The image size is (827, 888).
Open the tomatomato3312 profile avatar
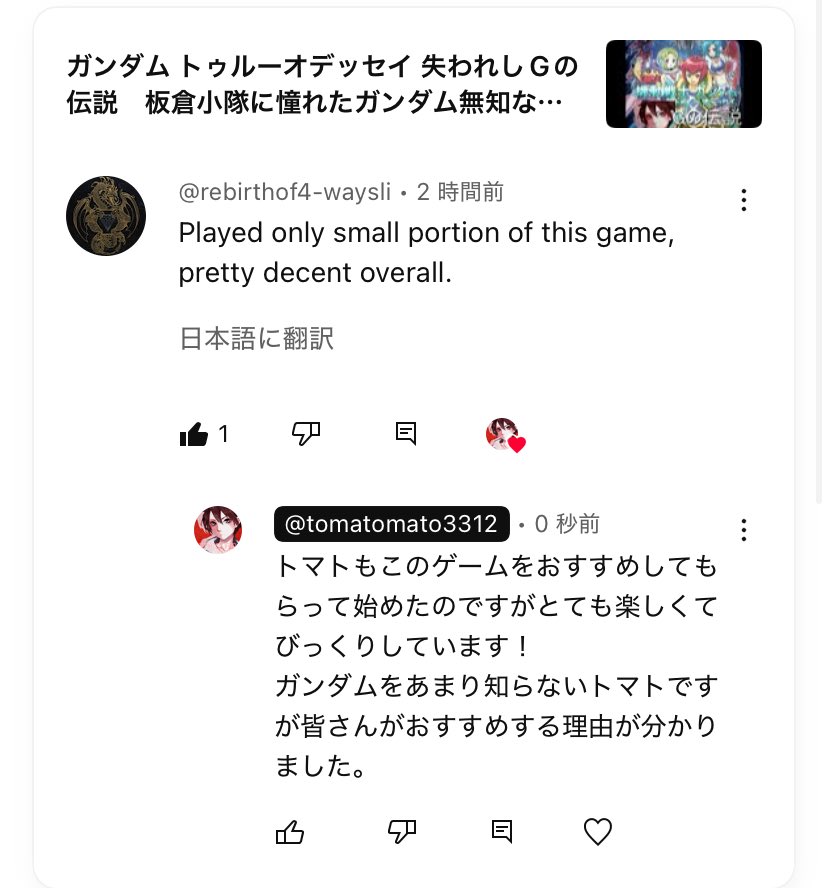(x=218, y=530)
